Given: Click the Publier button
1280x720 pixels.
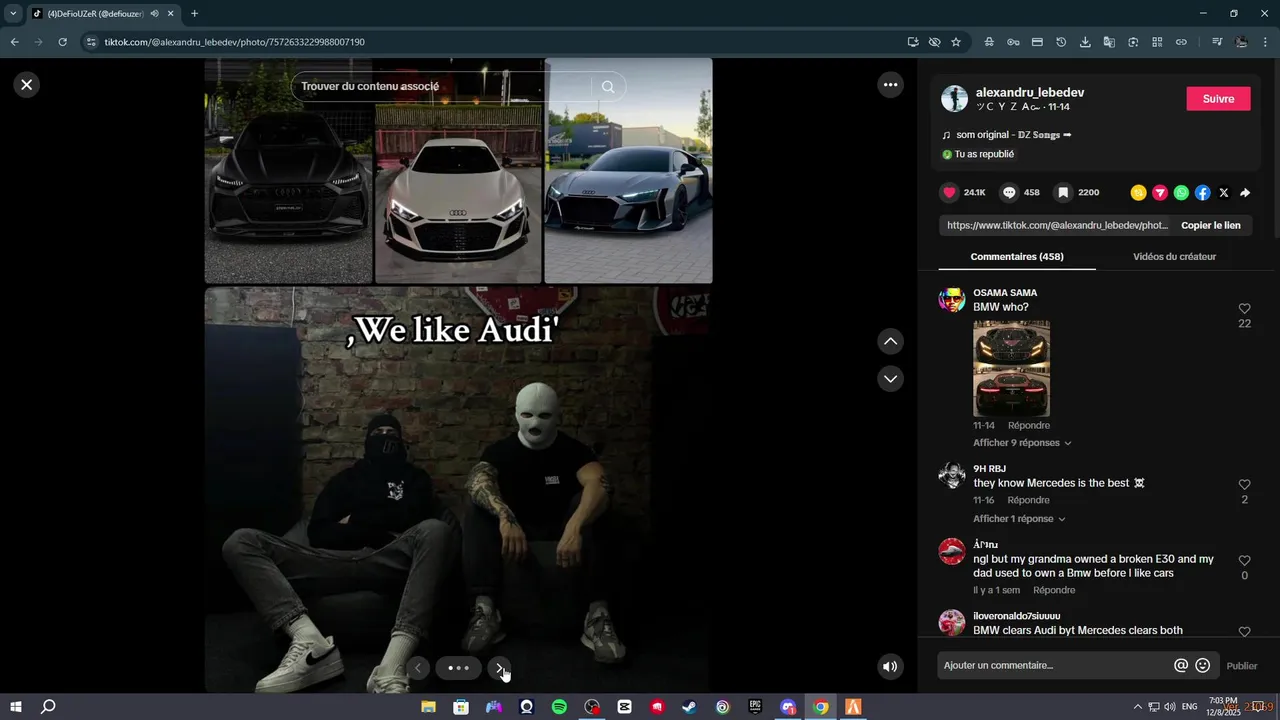Looking at the screenshot, I should click(x=1242, y=666).
